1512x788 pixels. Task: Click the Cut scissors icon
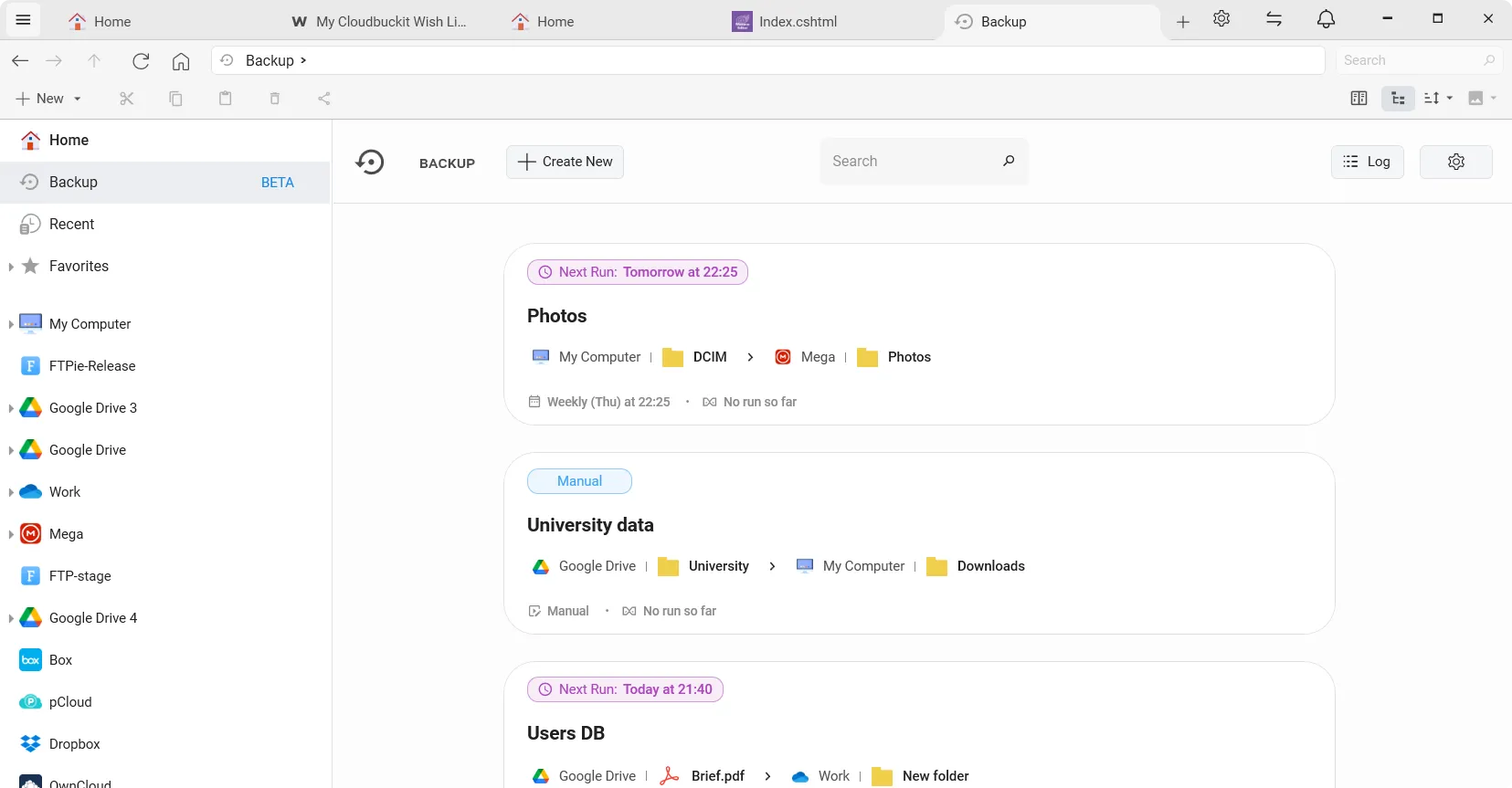(x=127, y=99)
